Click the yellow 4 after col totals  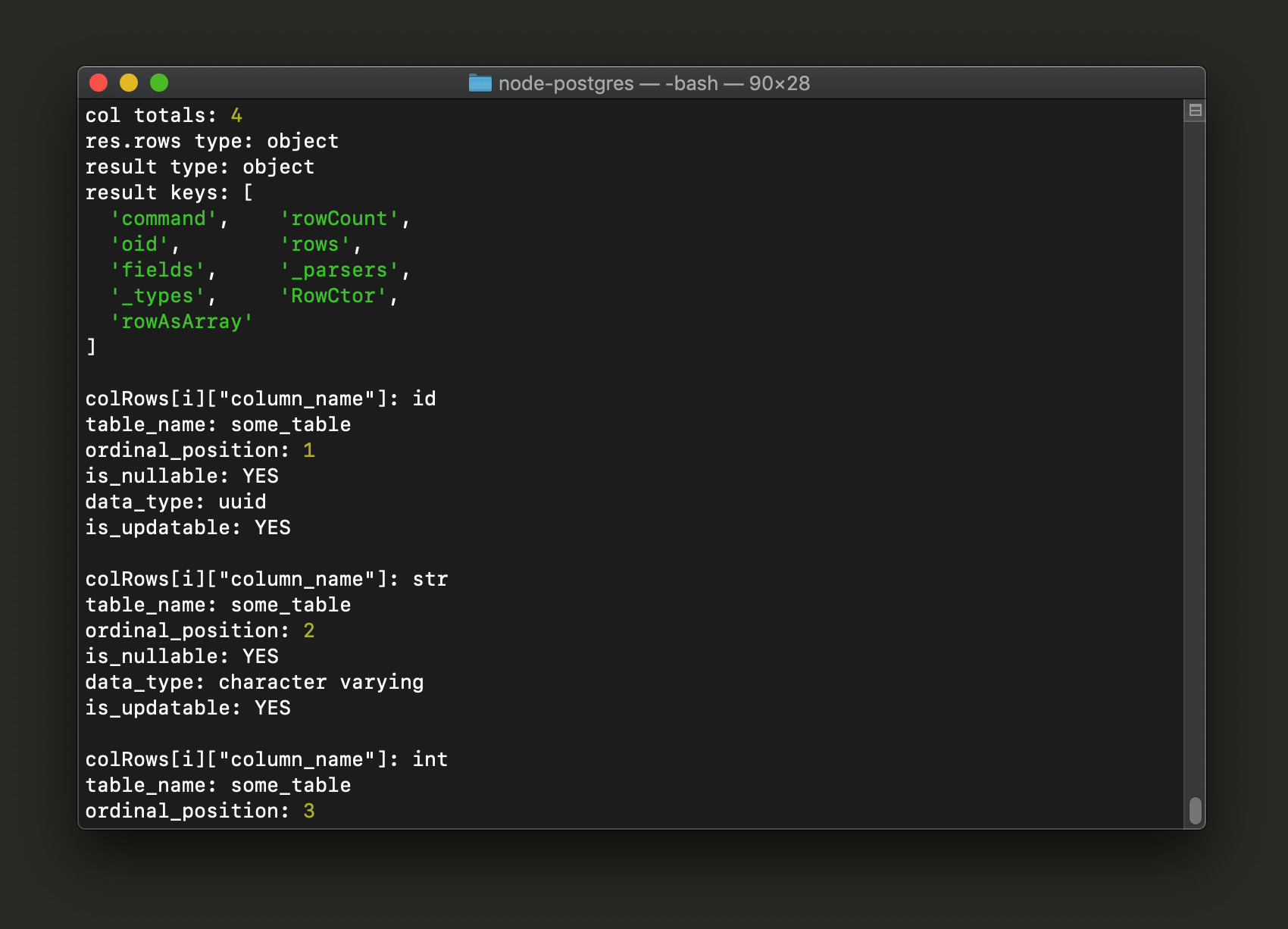235,115
